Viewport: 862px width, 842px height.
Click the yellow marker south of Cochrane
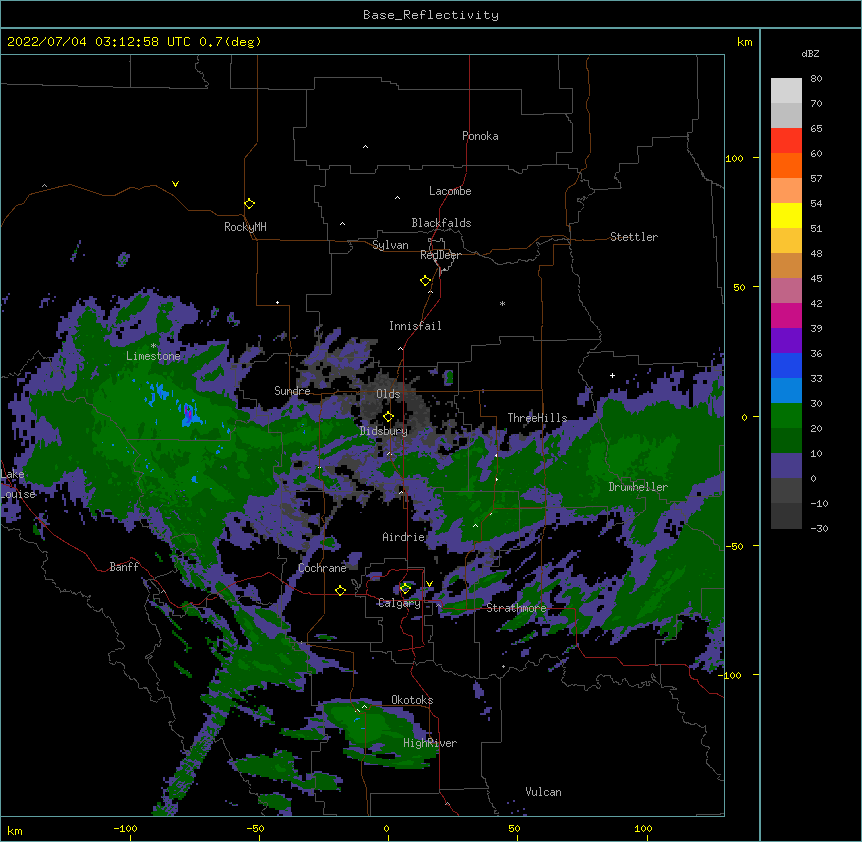click(x=340, y=590)
